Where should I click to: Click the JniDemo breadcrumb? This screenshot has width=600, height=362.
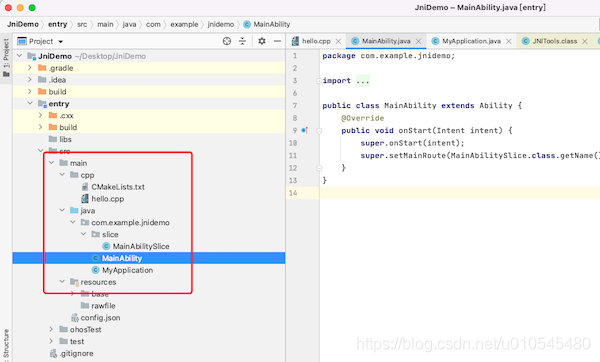tap(23, 24)
